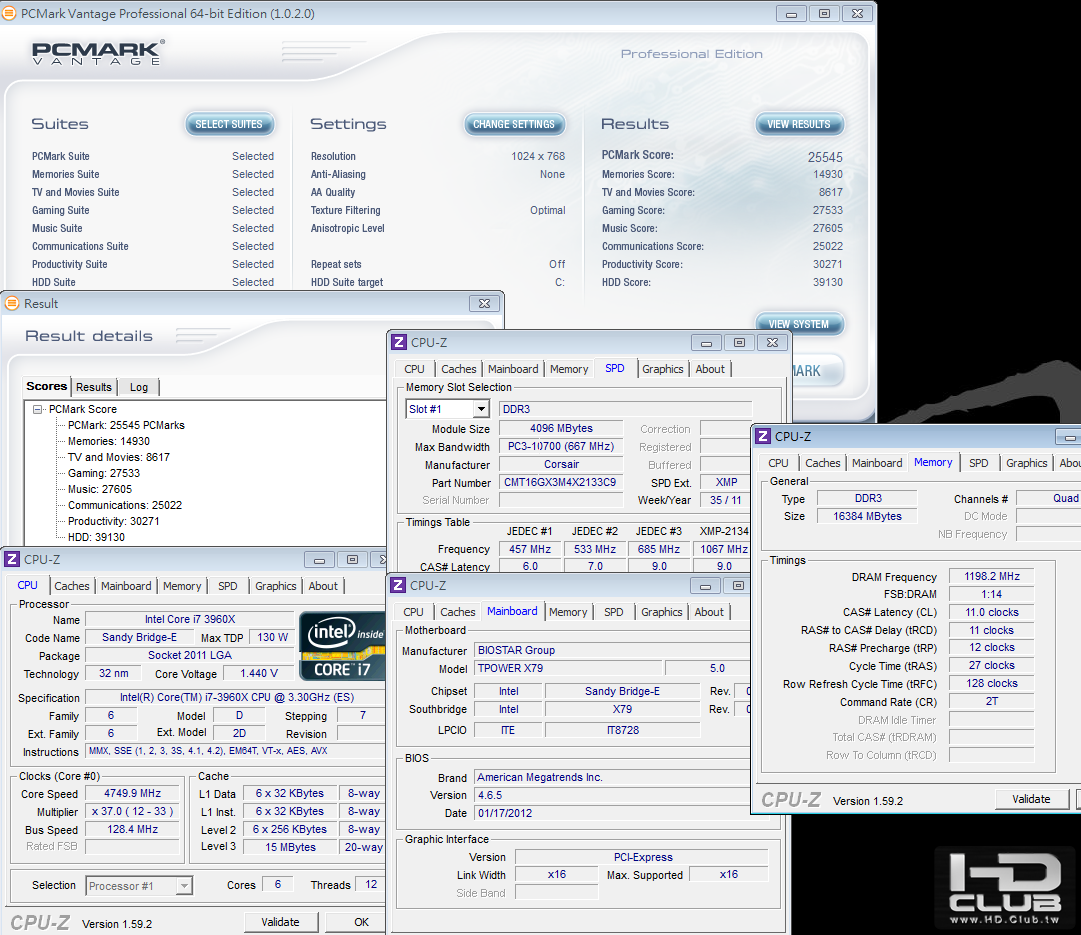Click the Intel Core i7 inside logo
1081x935 pixels.
[x=343, y=646]
